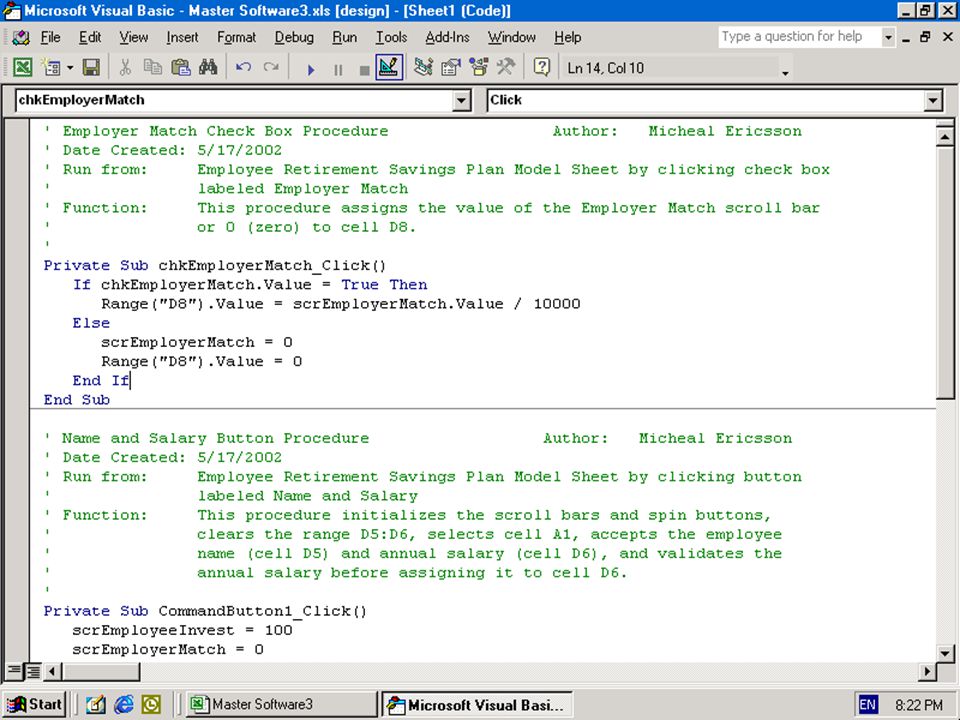Click the Reset stop icon
The width and height of the screenshot is (960, 720).
pos(364,69)
